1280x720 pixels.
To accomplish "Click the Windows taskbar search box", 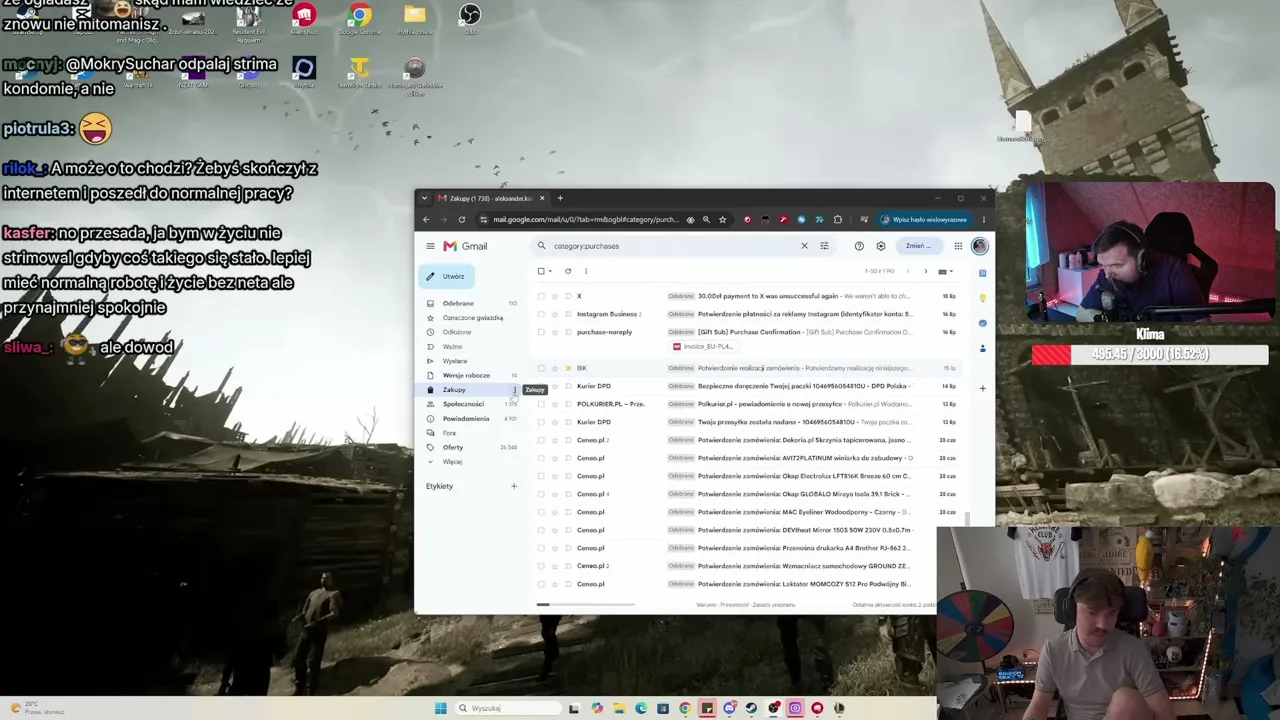I will (x=508, y=708).
